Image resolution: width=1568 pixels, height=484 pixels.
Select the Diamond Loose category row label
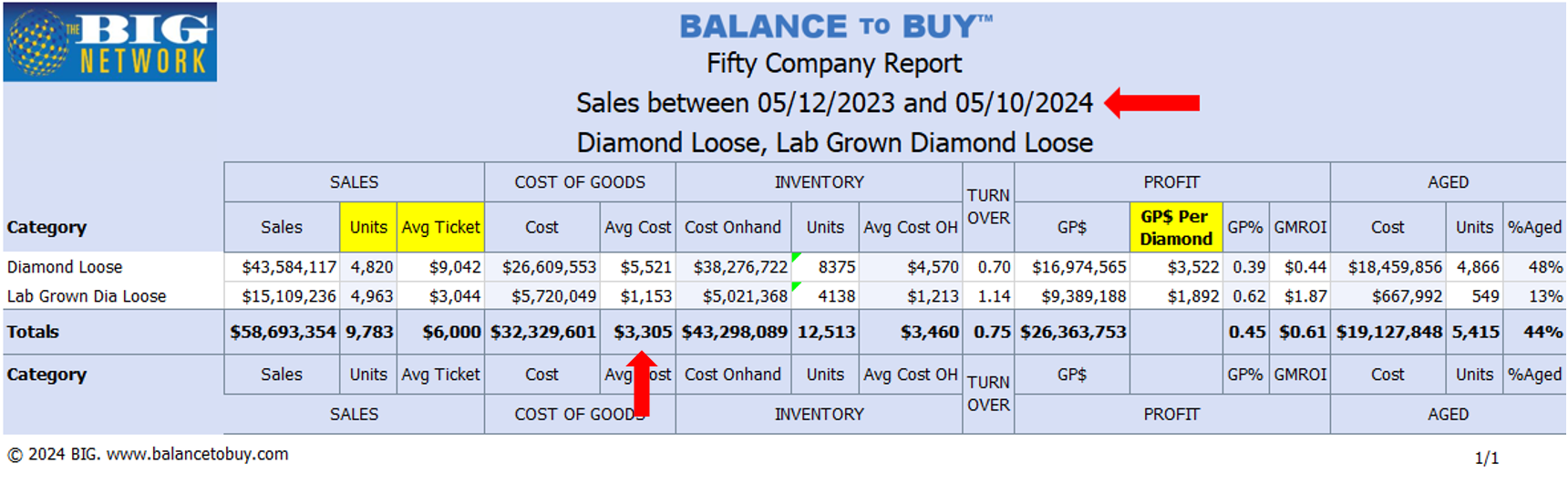[65, 267]
